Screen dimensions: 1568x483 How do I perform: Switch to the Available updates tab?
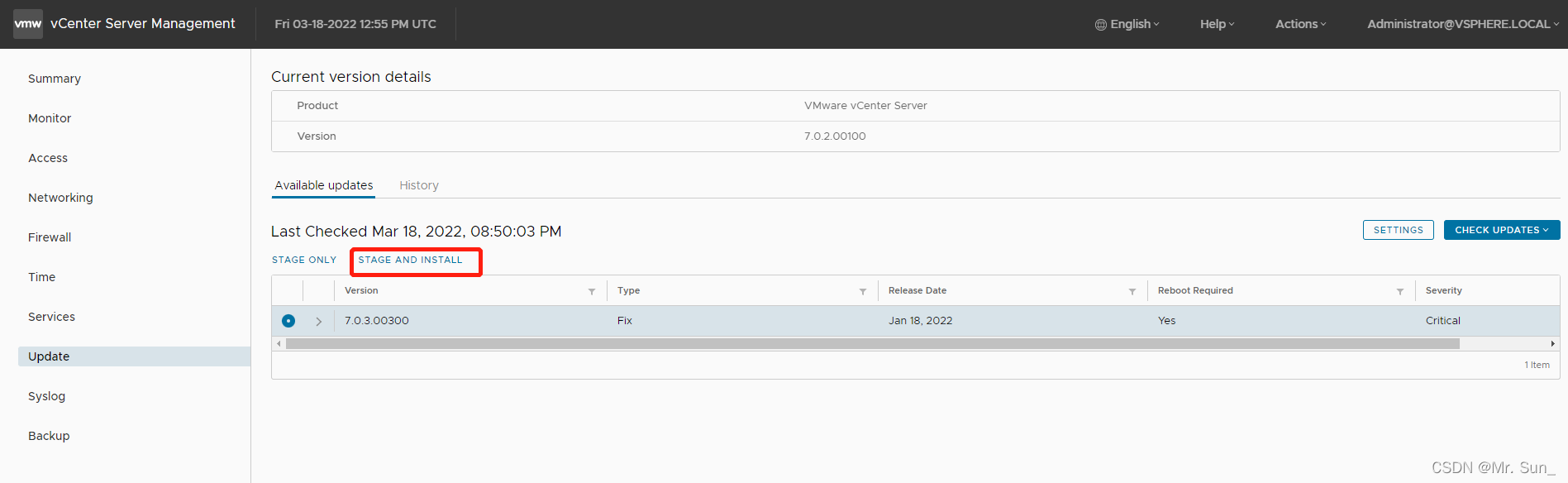pyautogui.click(x=324, y=185)
